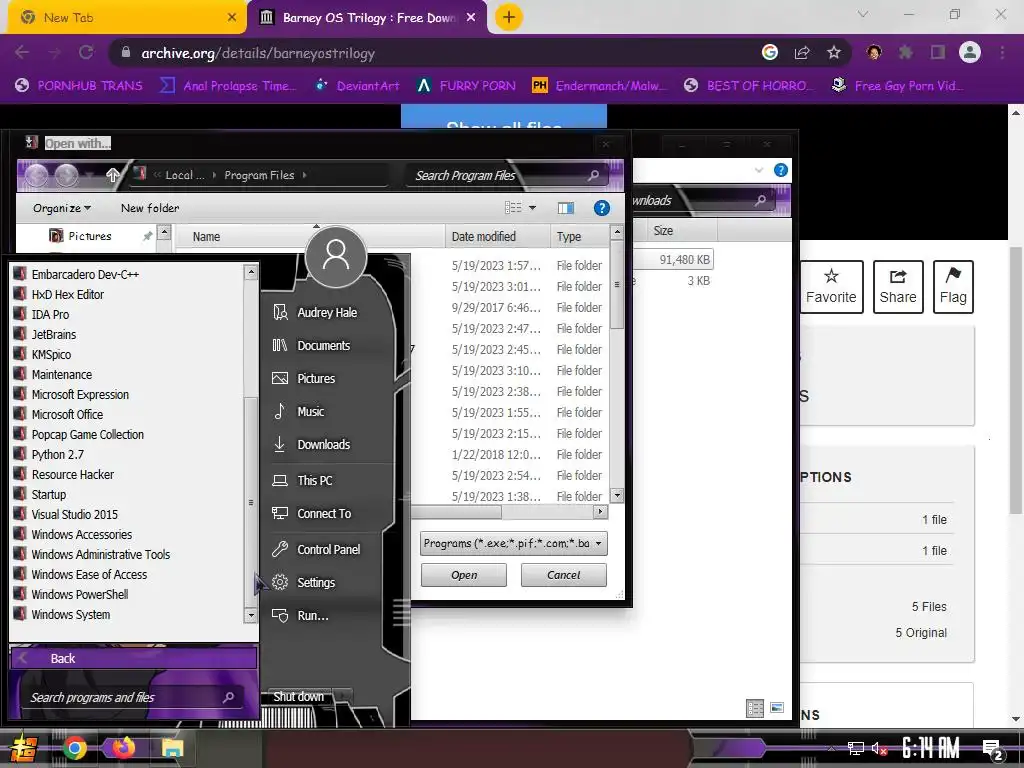1024x768 pixels.
Task: Open Pictures from the Start menu
Action: (x=316, y=378)
